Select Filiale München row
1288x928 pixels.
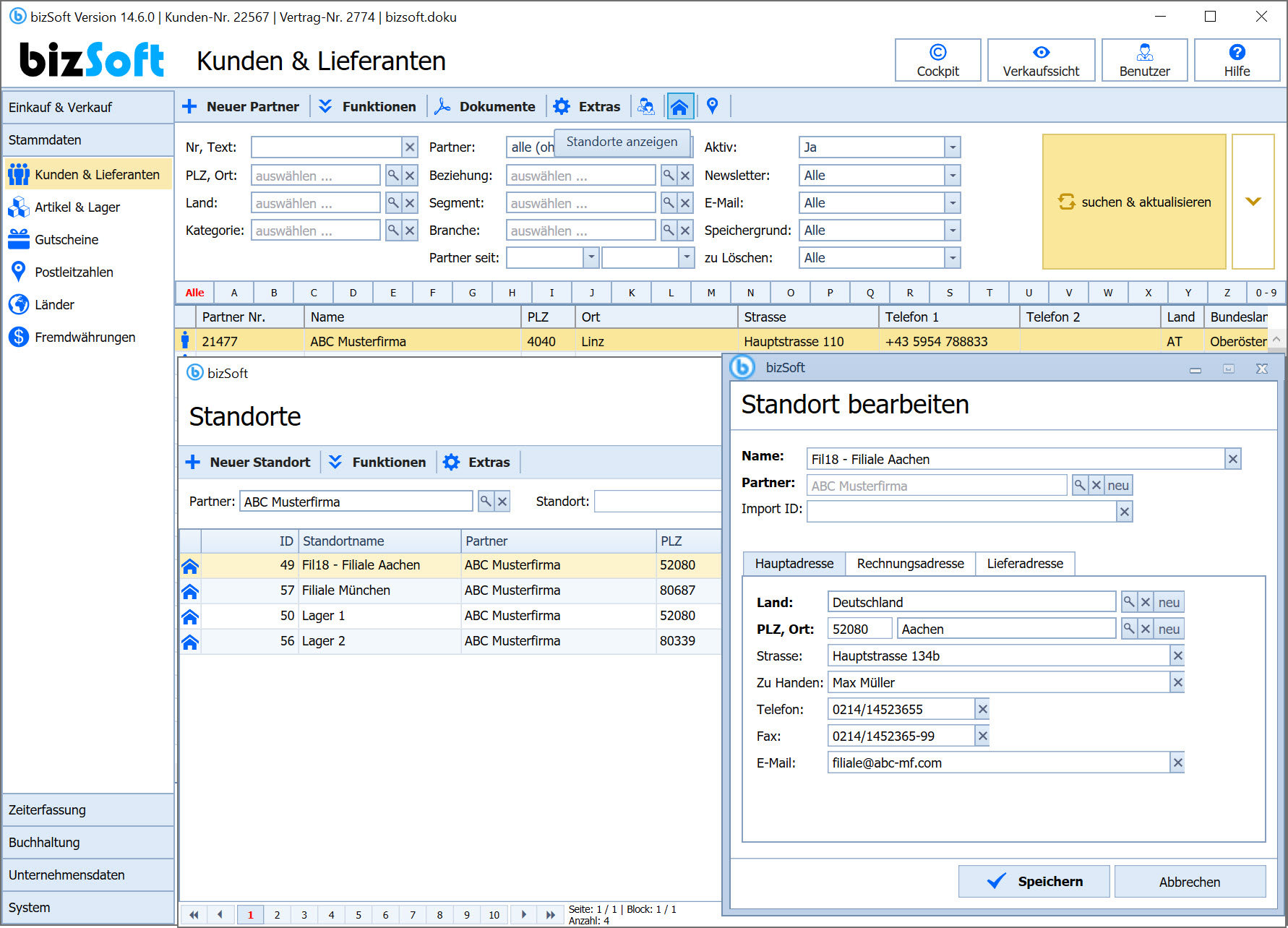pos(450,590)
